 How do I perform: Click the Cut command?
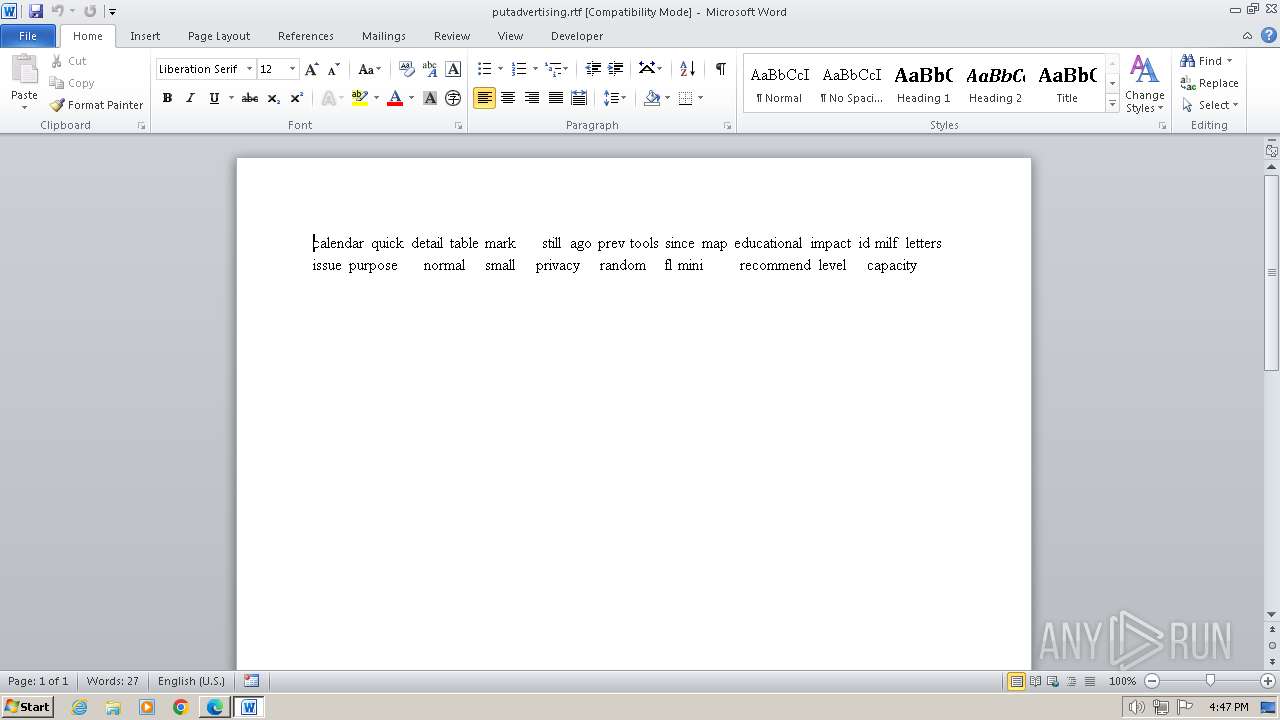[x=69, y=61]
